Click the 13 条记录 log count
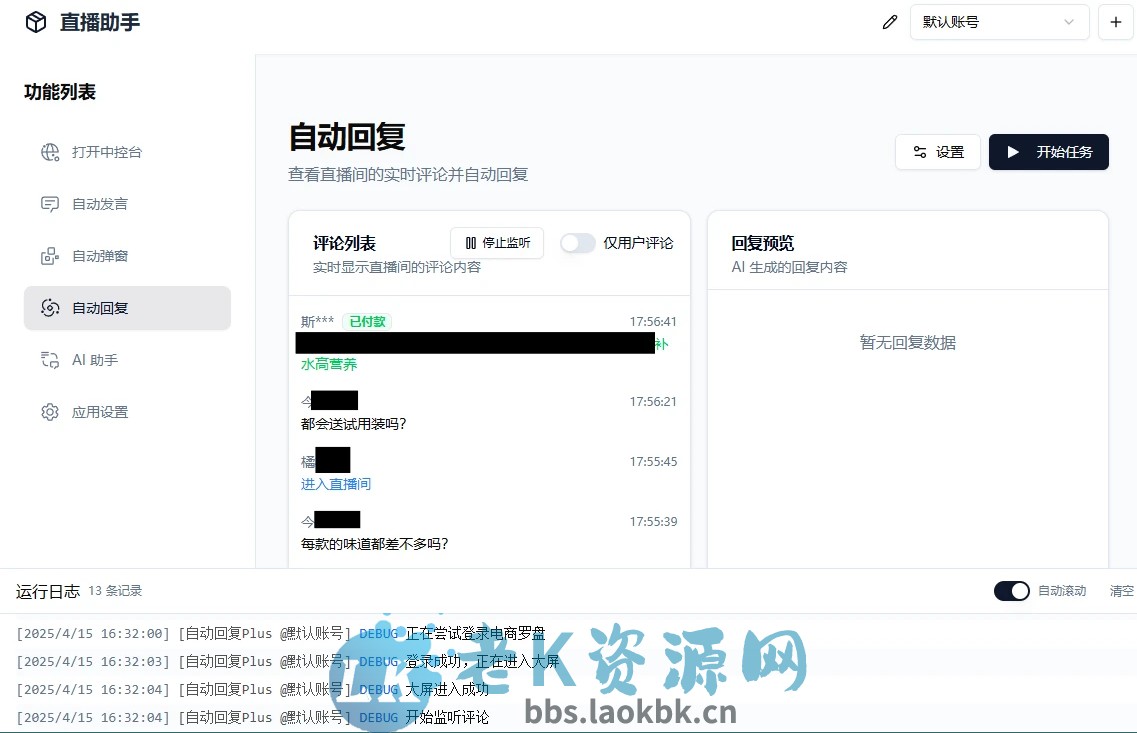Screen dimensions: 1137x733 coord(115,591)
